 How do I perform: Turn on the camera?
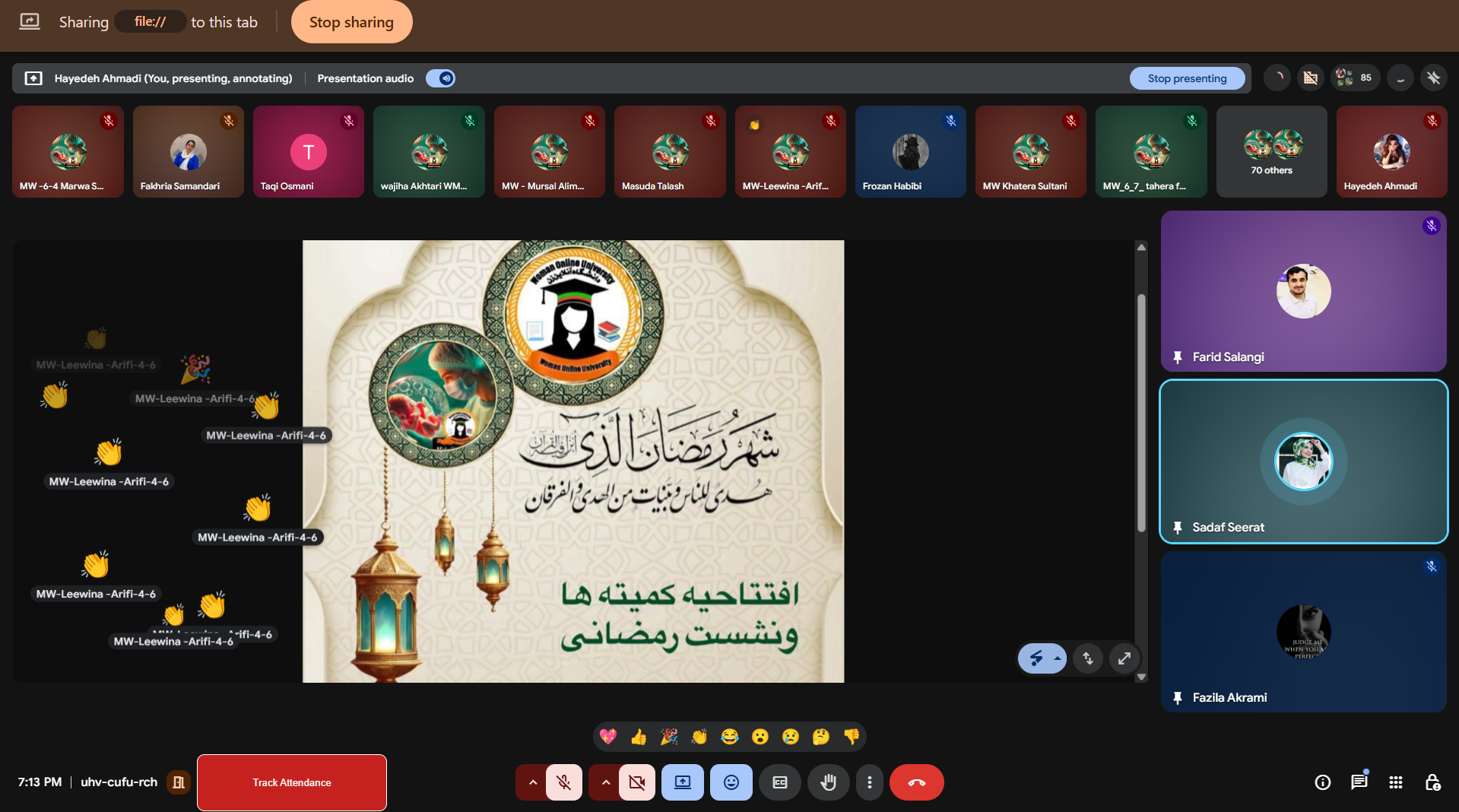(636, 782)
